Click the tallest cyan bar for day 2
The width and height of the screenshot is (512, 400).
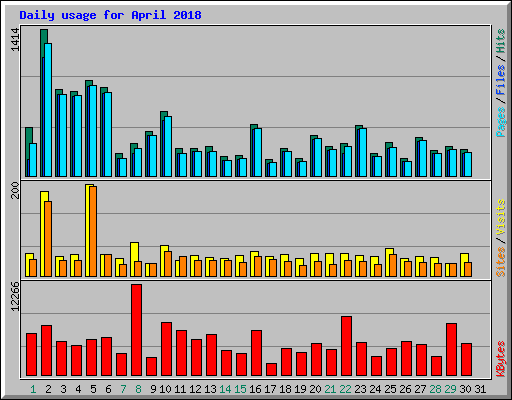pos(48,110)
